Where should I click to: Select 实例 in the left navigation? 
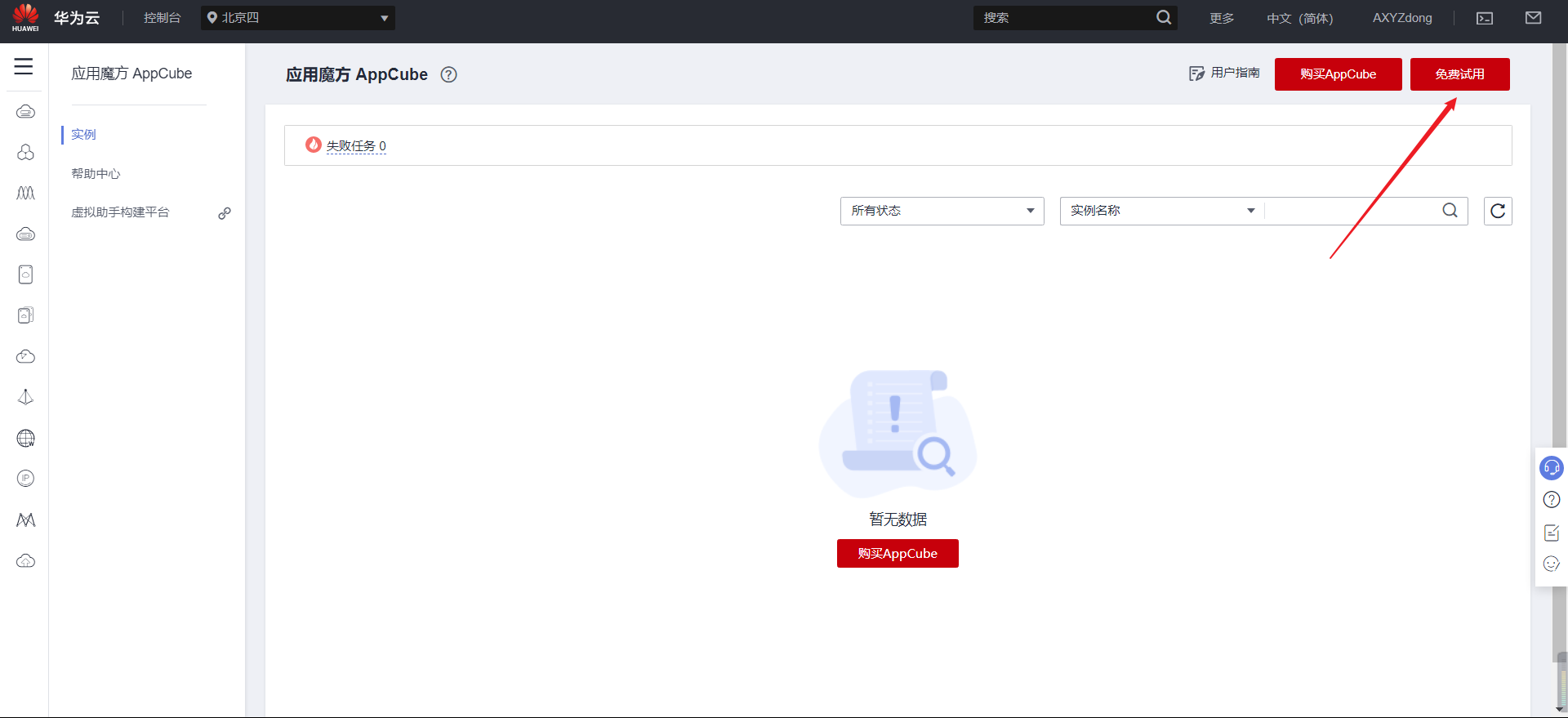[x=83, y=134]
